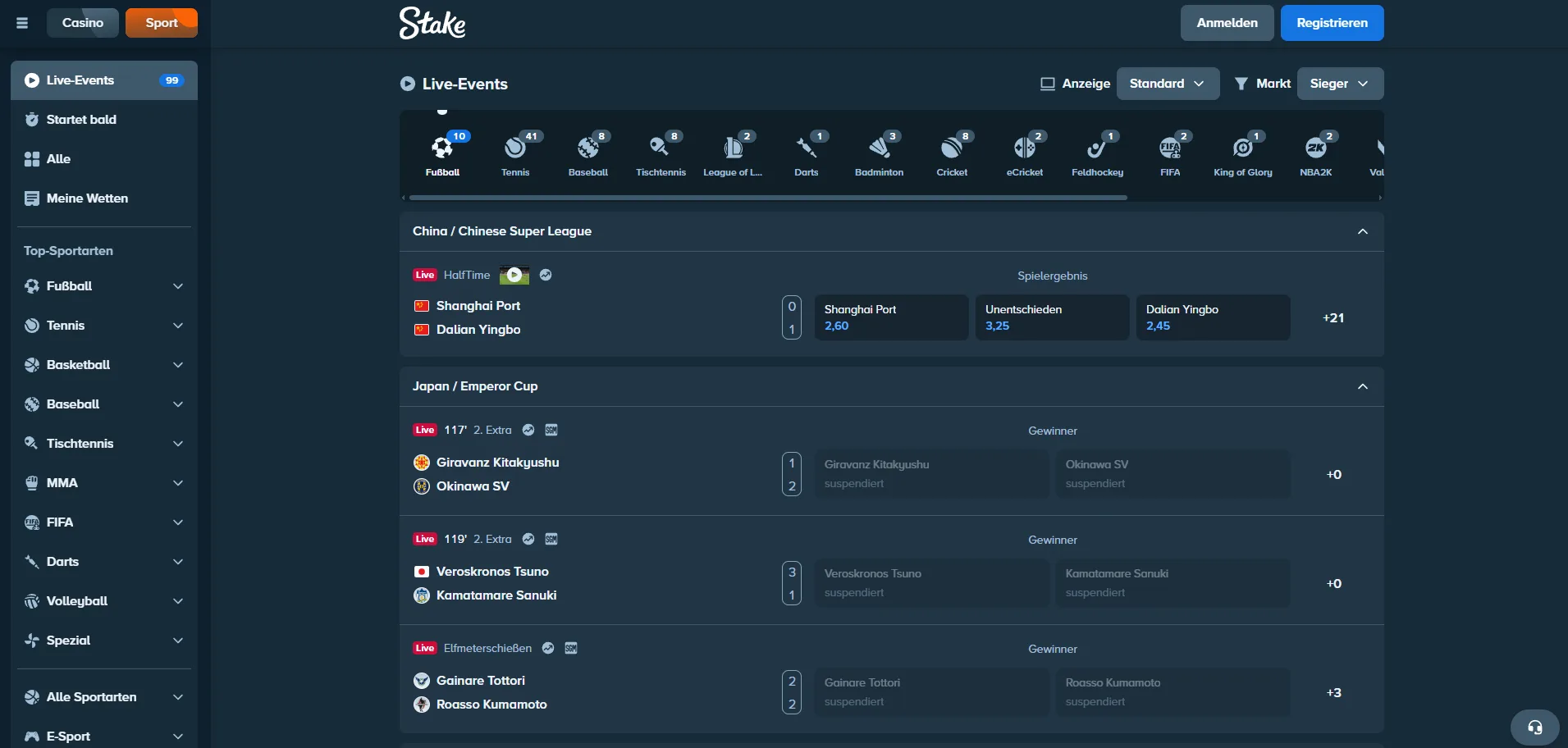Open stats icon for Giravanz Kitakyushu match
The width and height of the screenshot is (1568, 748).
528,430
